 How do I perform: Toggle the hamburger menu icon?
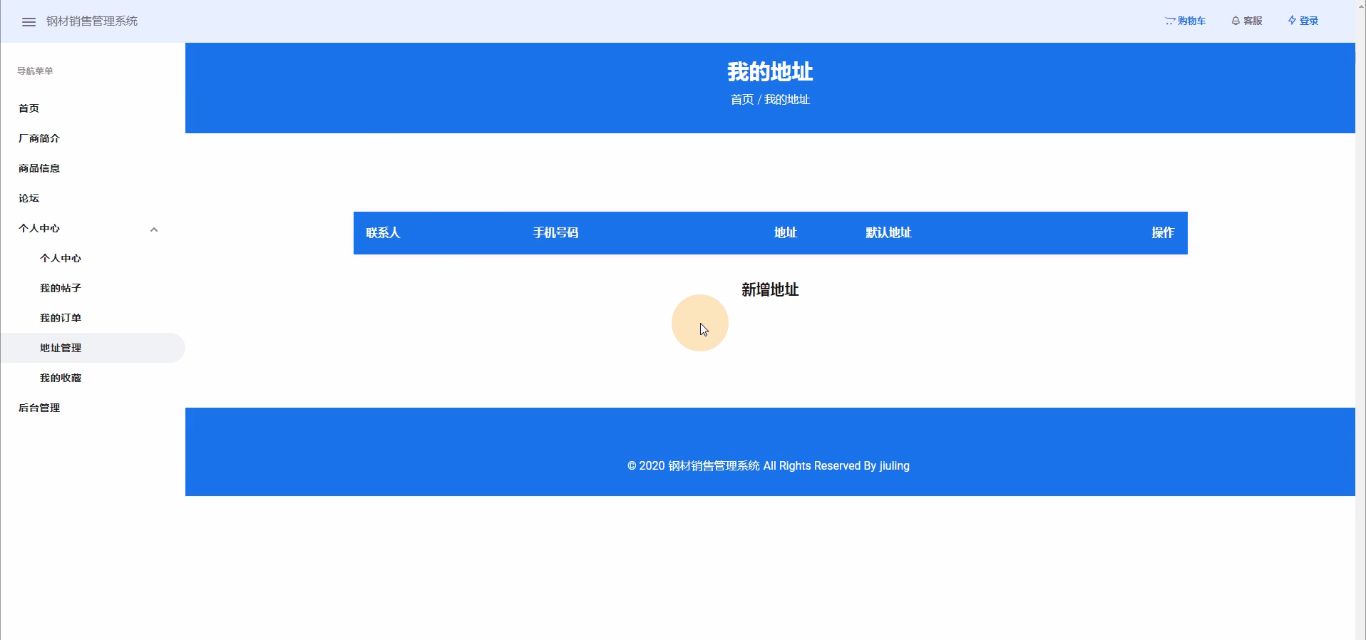[x=29, y=21]
